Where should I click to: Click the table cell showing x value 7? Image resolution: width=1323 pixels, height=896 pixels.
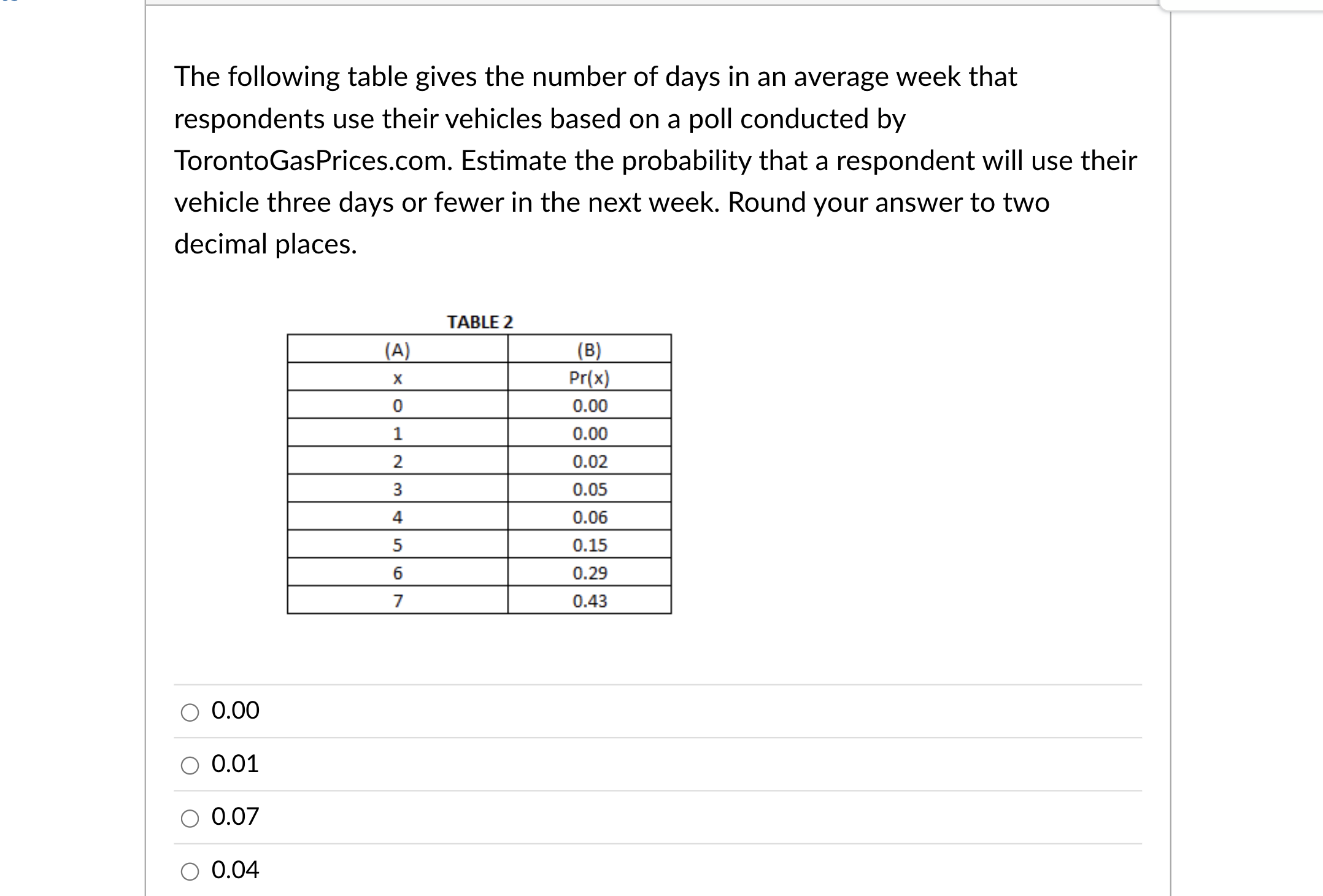398,601
